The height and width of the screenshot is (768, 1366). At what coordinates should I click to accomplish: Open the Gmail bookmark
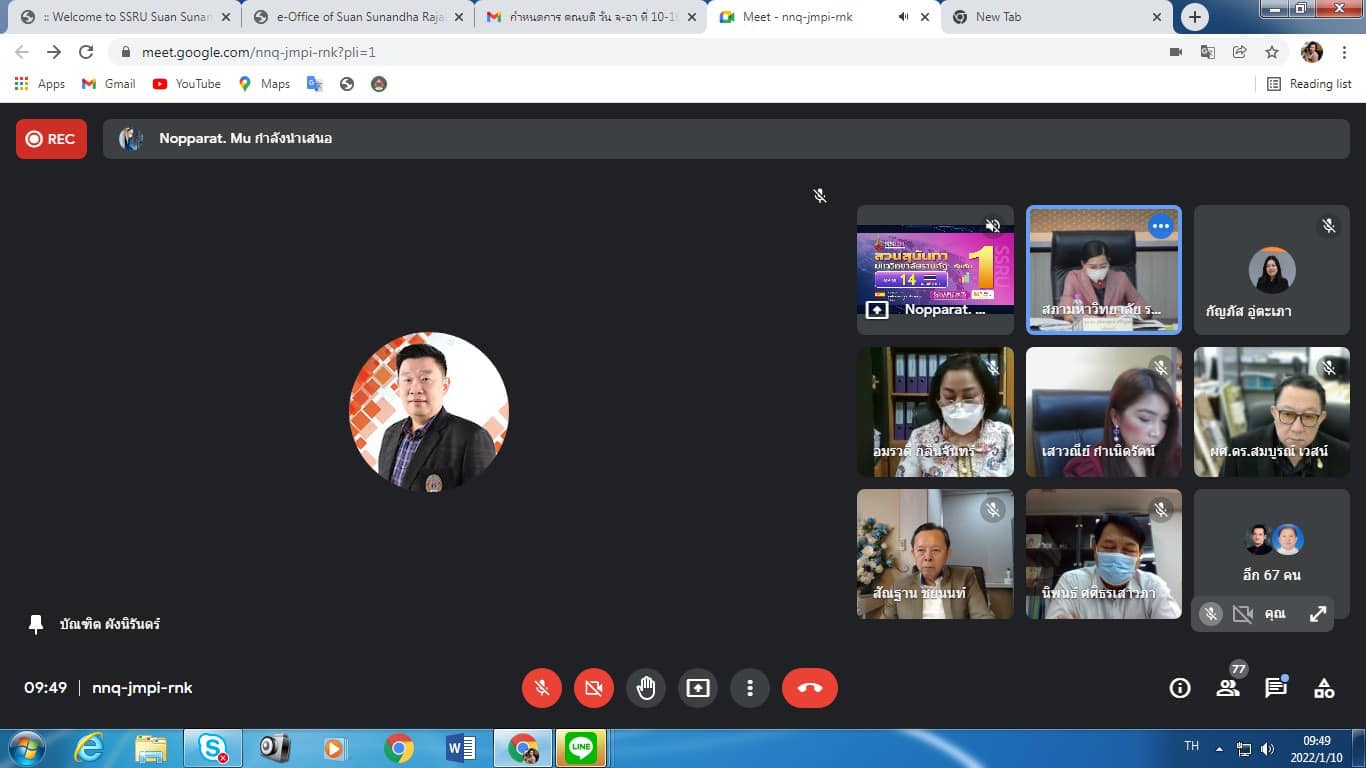click(109, 84)
